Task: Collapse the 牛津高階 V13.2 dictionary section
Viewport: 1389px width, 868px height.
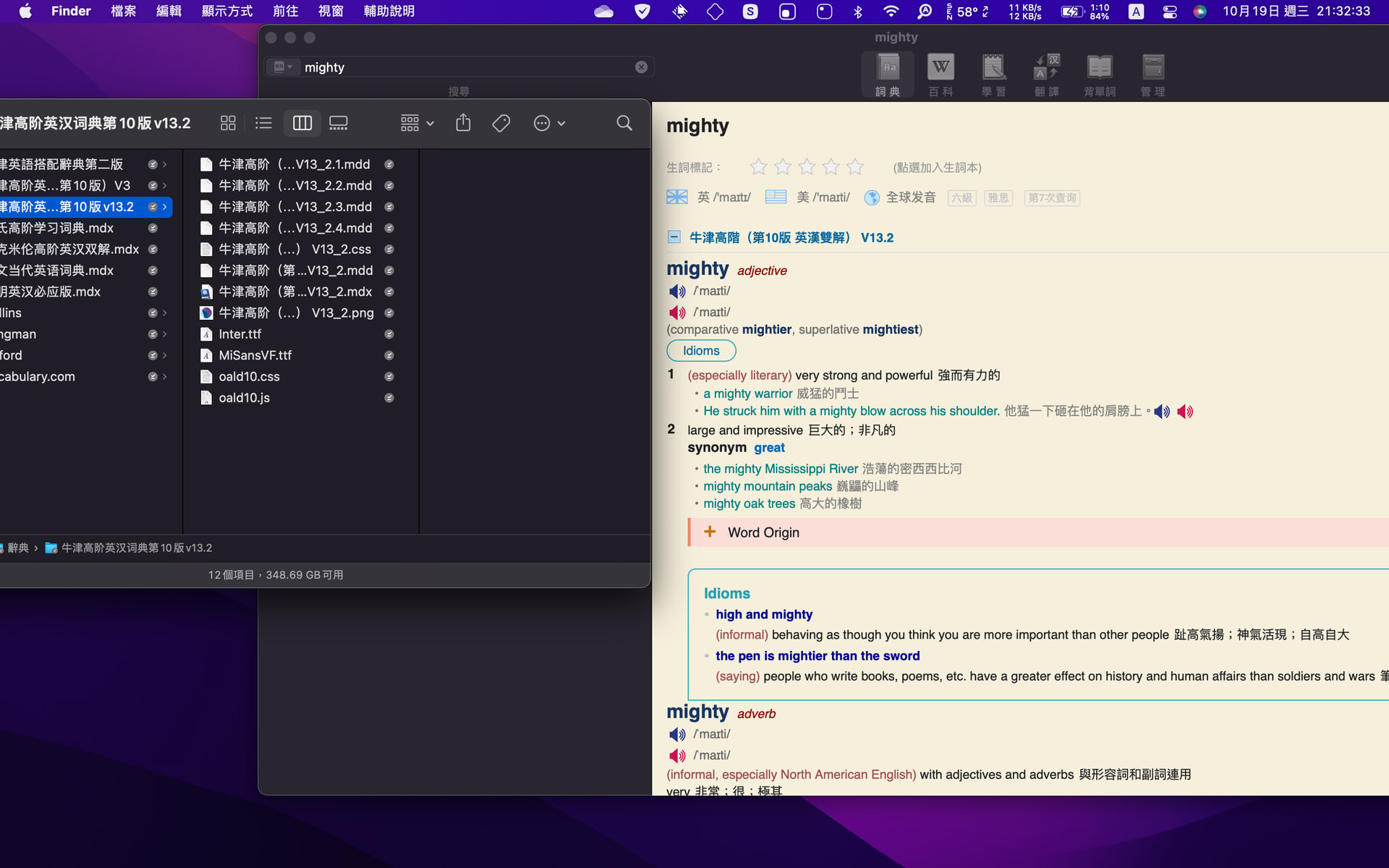Action: (x=674, y=237)
